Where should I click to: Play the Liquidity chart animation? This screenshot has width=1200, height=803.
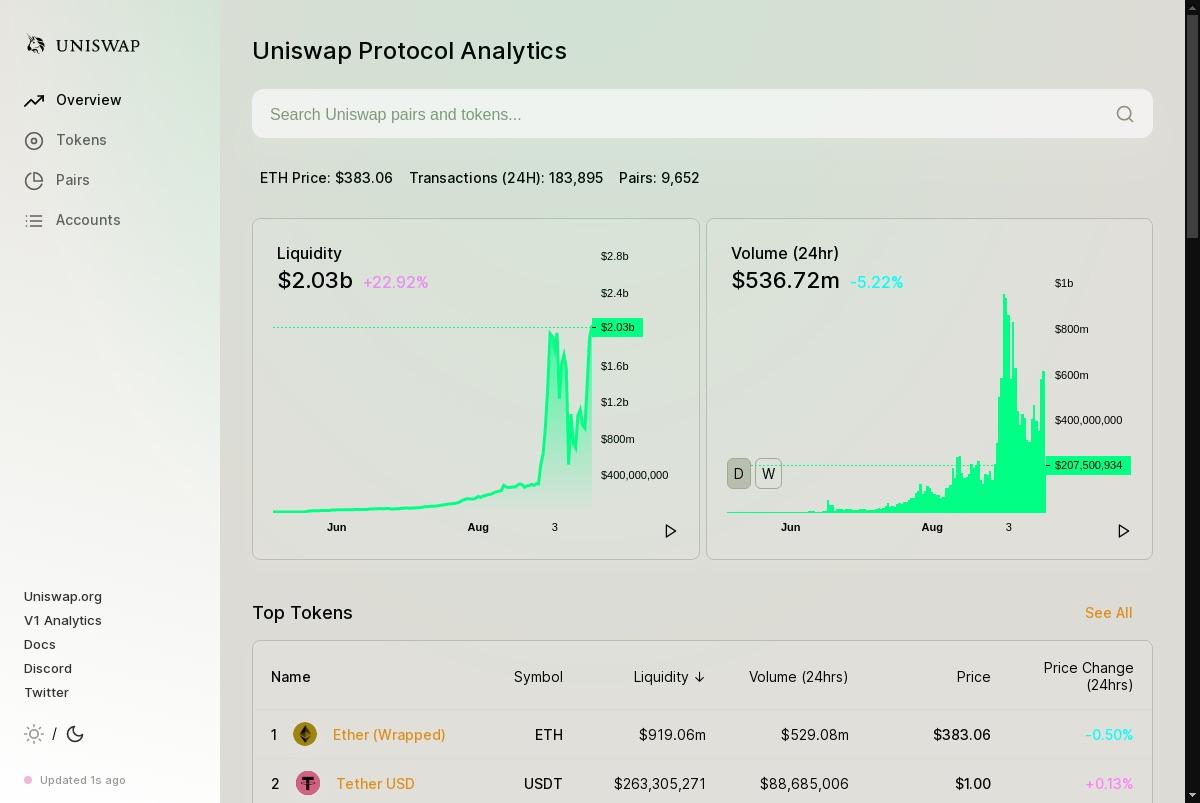(x=671, y=531)
